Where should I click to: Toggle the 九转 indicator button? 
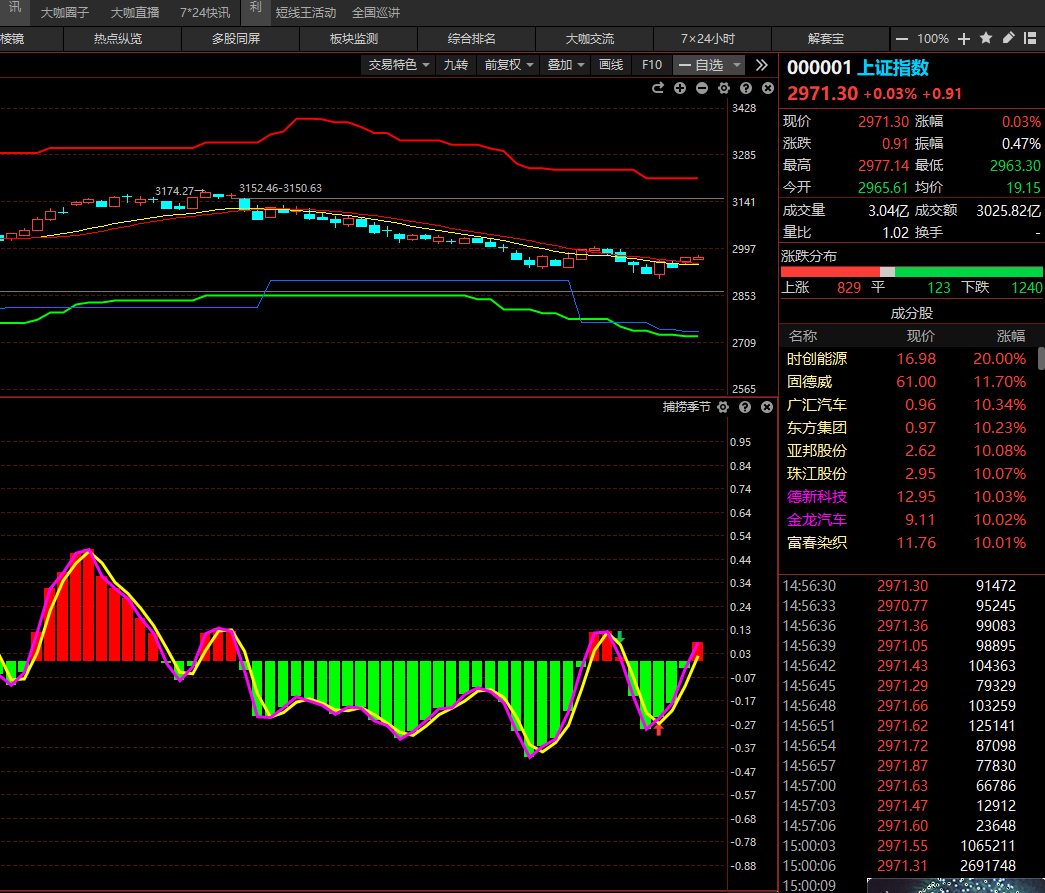(x=455, y=65)
